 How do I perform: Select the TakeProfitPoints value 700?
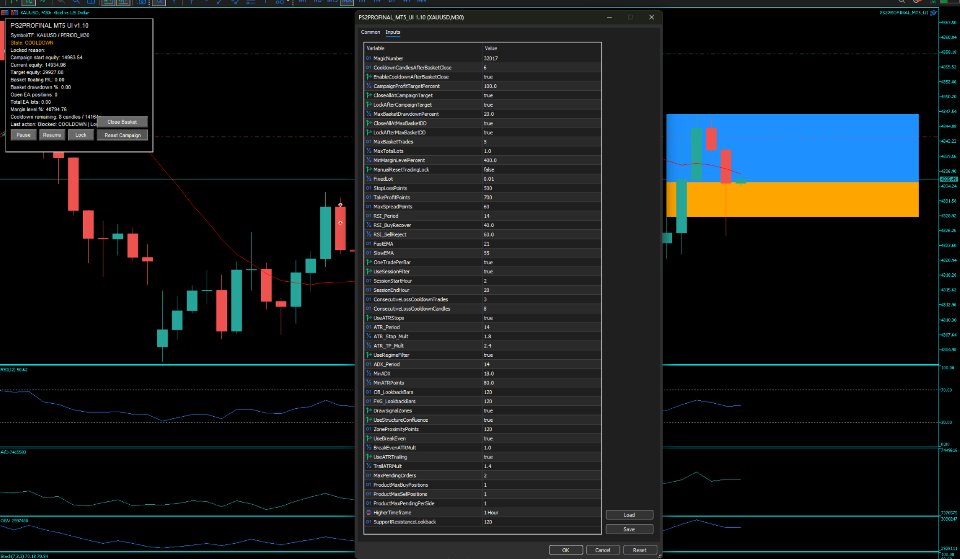[x=487, y=197]
